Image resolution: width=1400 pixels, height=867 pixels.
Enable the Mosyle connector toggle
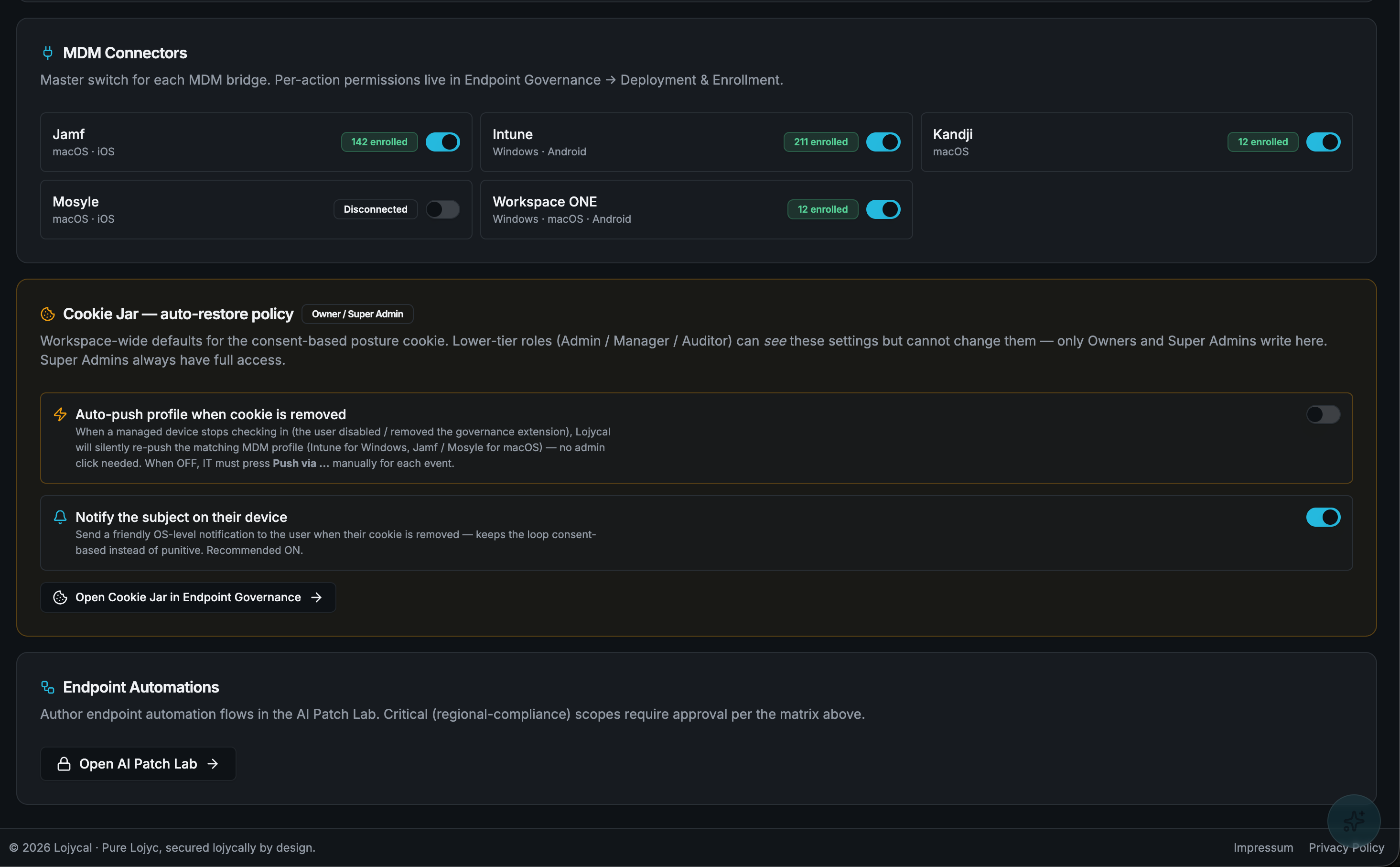[442, 209]
